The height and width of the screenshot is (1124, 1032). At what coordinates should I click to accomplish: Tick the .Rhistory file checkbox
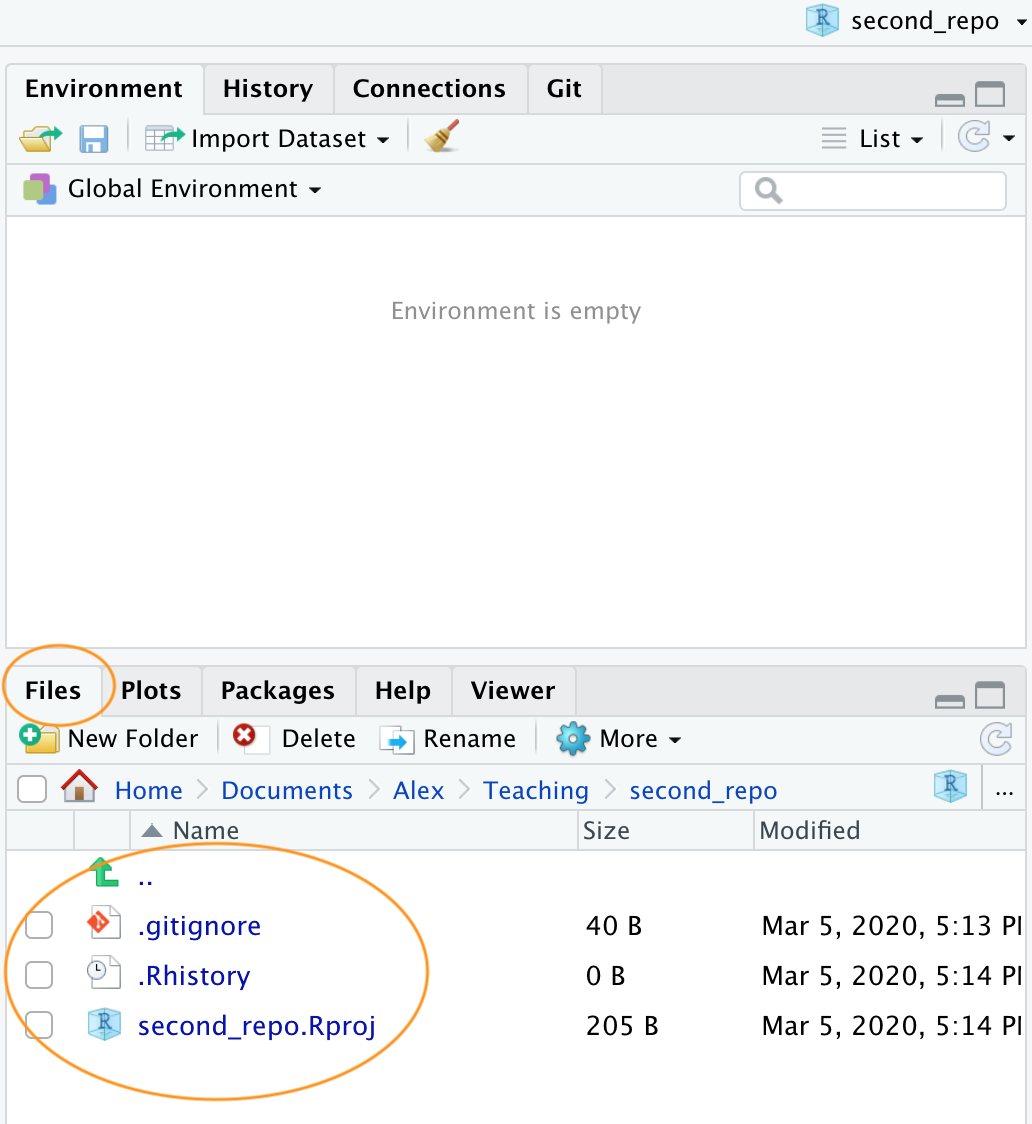[x=39, y=975]
